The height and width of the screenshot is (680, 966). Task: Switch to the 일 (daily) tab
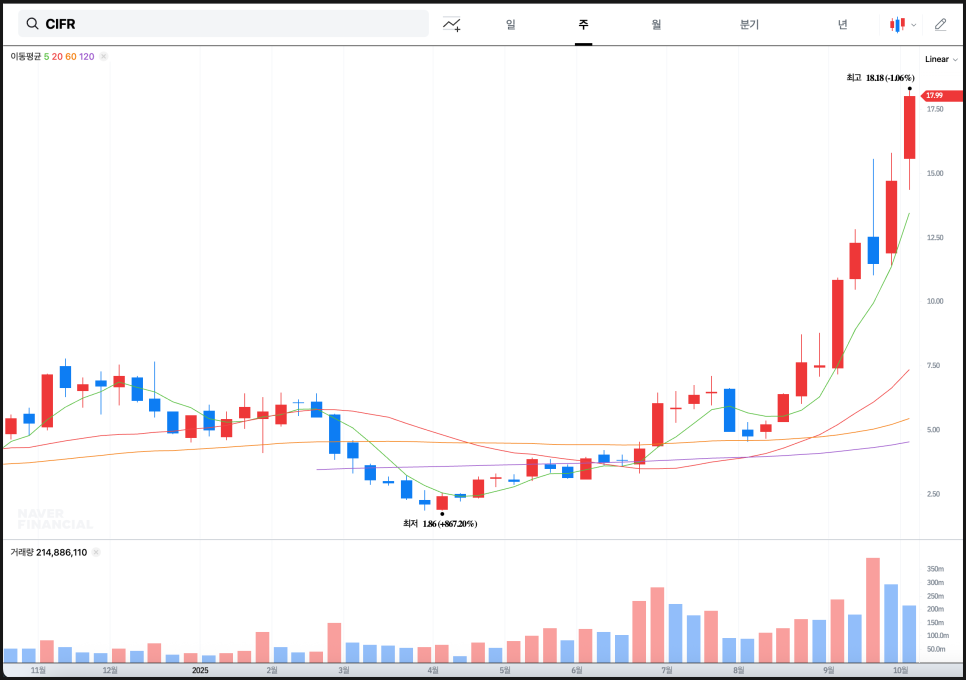click(x=511, y=24)
